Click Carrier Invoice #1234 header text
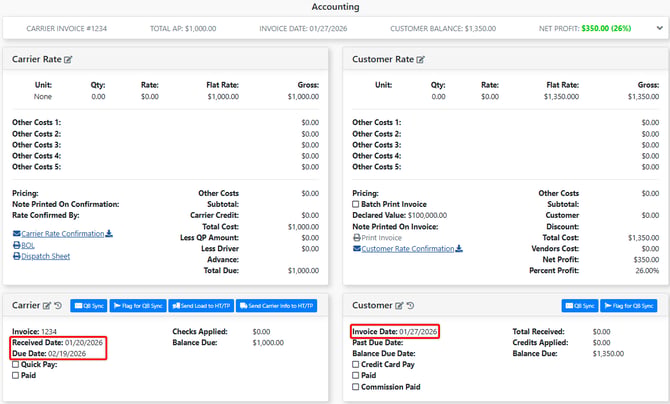The image size is (670, 404). [x=67, y=28]
